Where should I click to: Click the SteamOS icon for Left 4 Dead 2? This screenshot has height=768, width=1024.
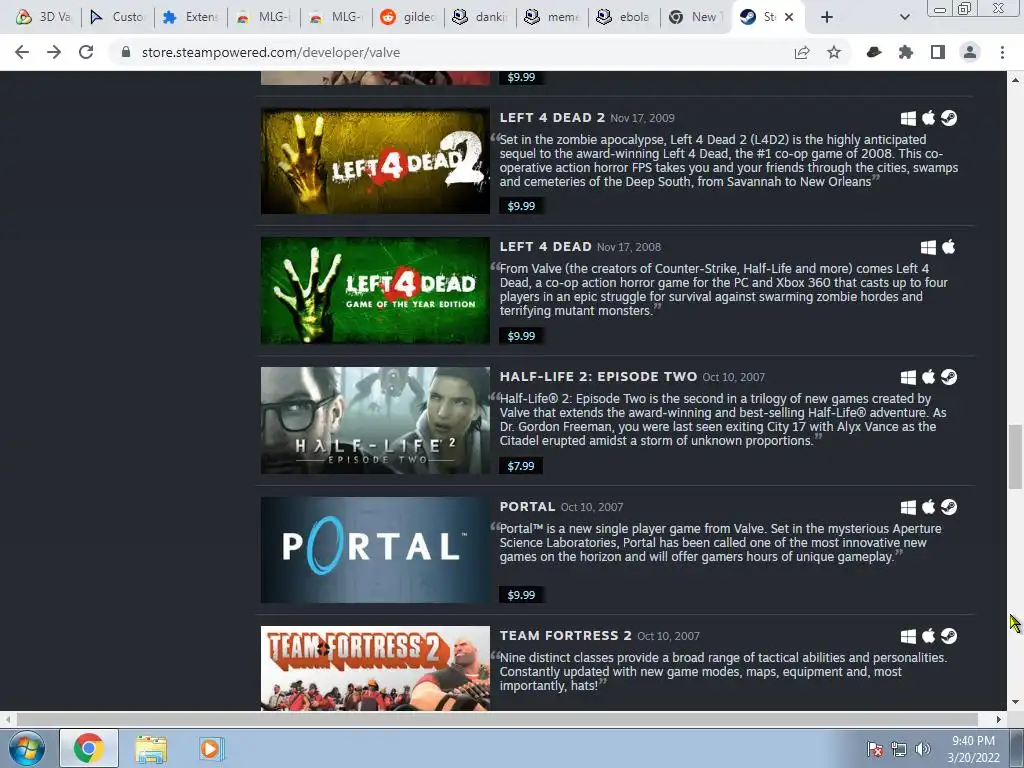pos(949,118)
